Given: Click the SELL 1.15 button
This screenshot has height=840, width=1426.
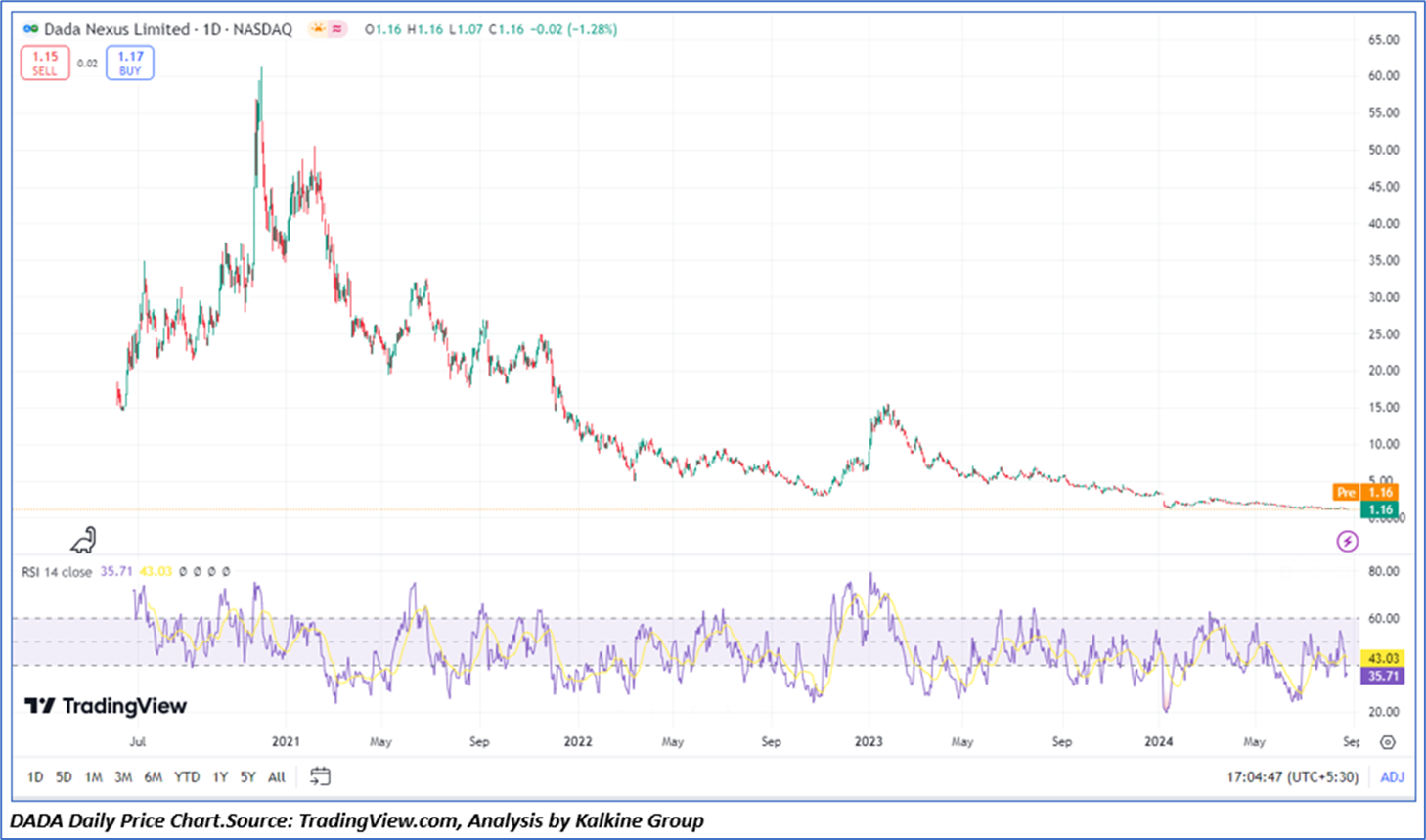Looking at the screenshot, I should pyautogui.click(x=45, y=63).
